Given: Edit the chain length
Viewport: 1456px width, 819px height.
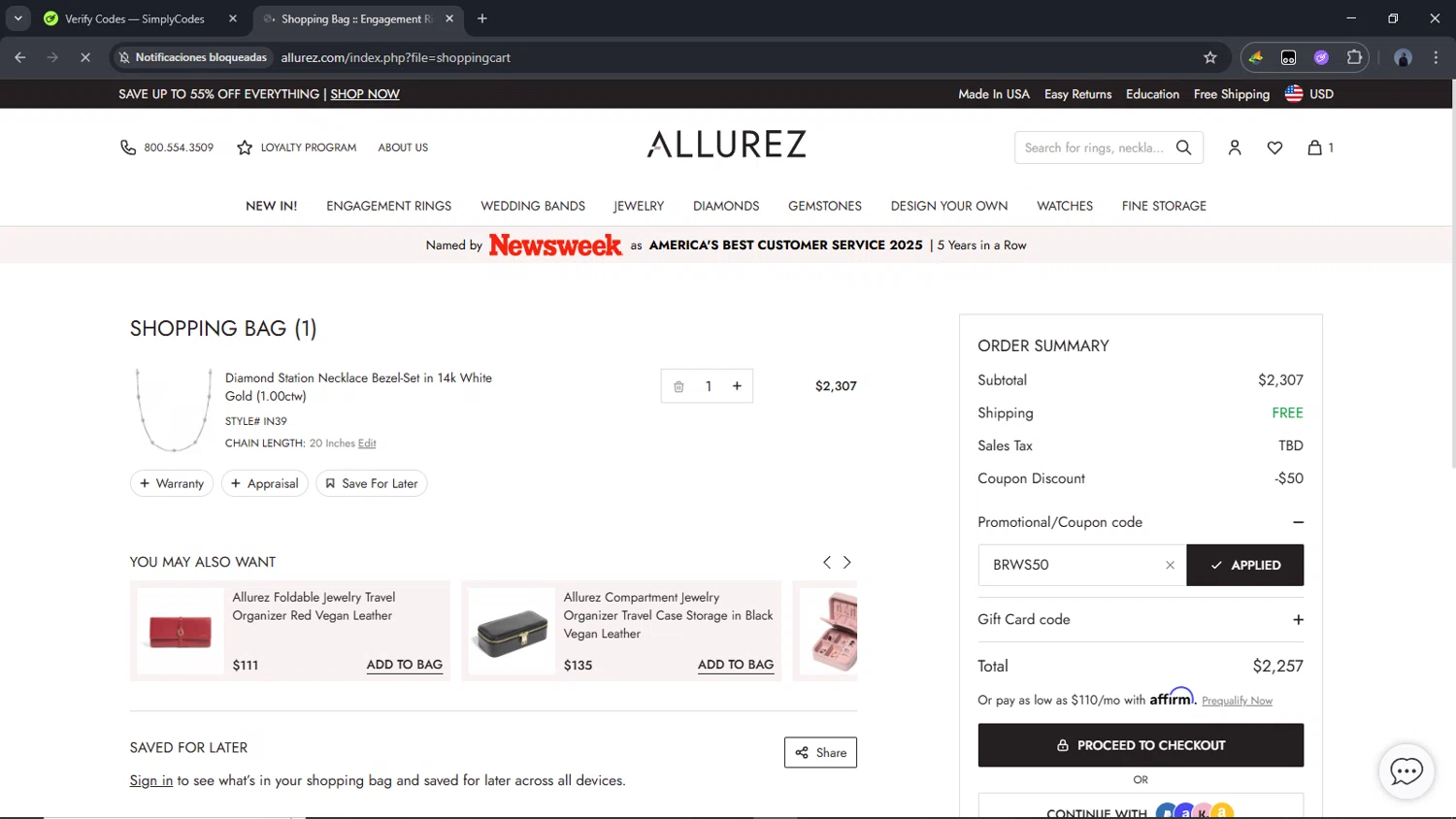Looking at the screenshot, I should 367,443.
